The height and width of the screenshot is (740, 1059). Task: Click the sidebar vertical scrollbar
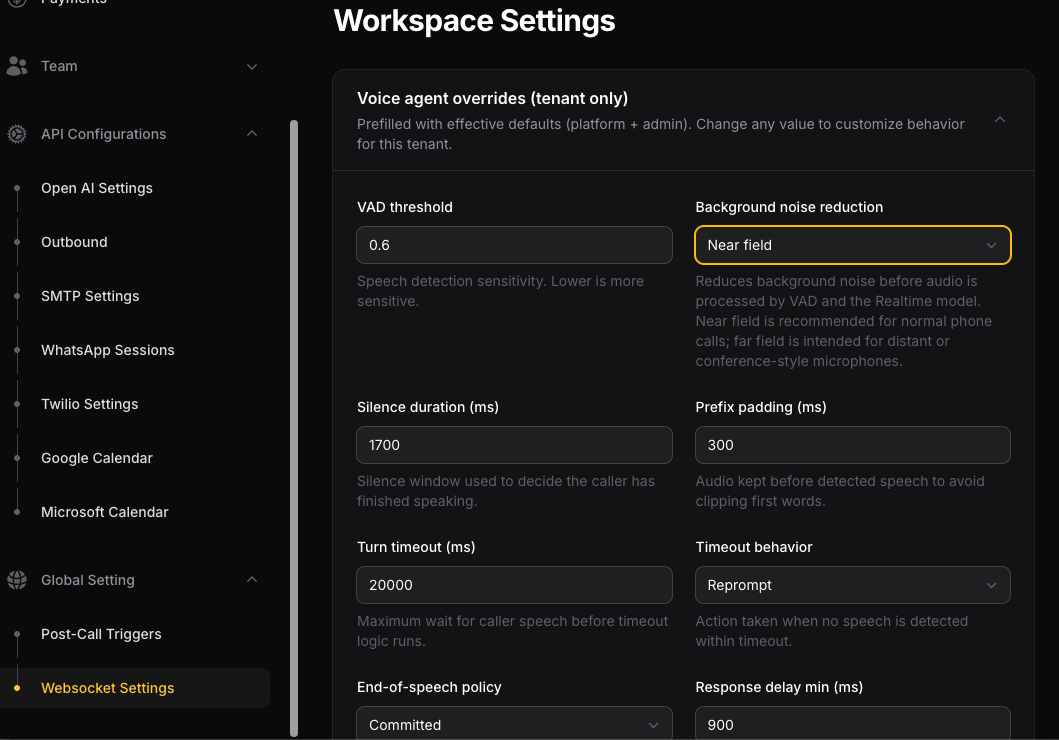294,428
